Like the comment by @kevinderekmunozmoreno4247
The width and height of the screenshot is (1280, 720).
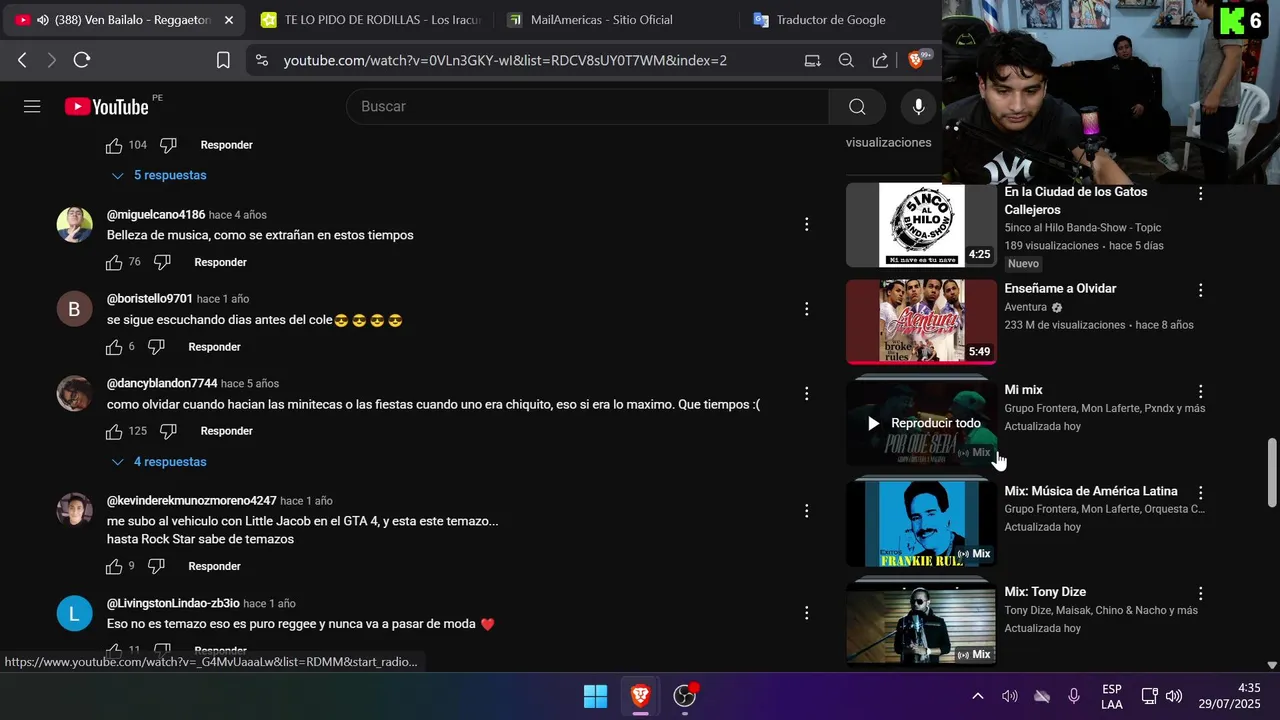pyautogui.click(x=114, y=566)
